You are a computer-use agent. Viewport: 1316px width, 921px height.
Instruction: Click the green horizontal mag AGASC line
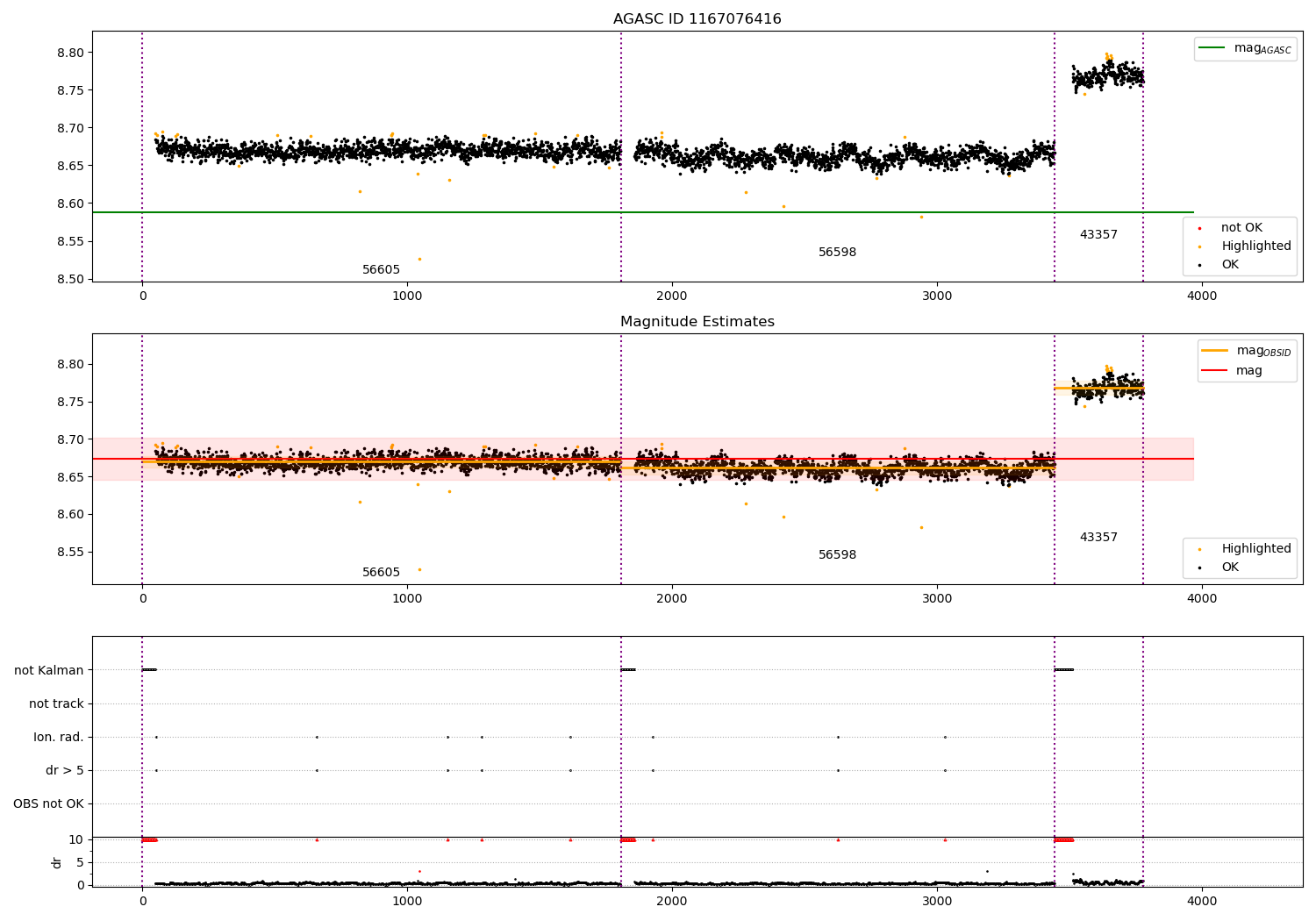click(x=642, y=212)
